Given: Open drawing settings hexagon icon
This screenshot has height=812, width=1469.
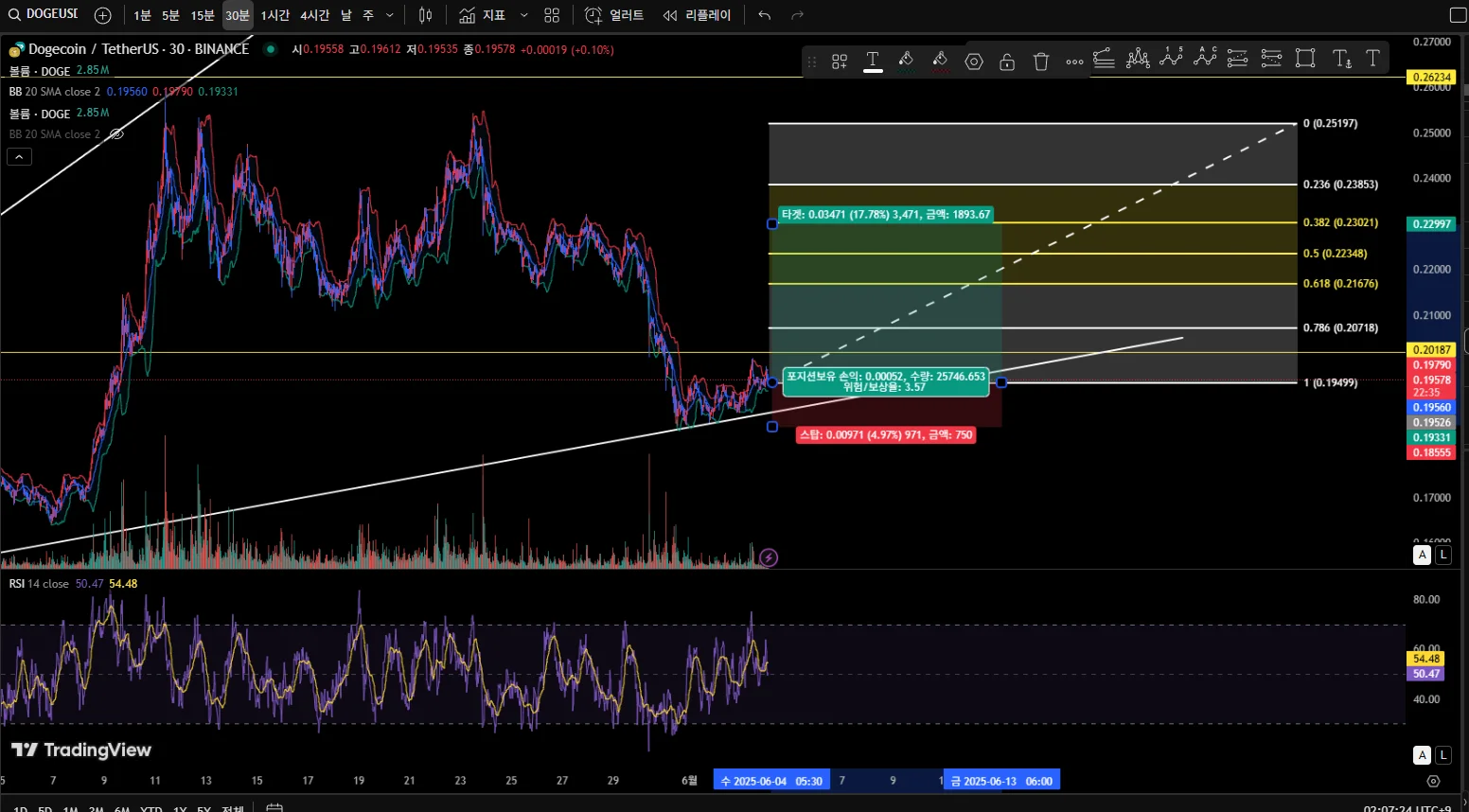Looking at the screenshot, I should click(x=974, y=62).
